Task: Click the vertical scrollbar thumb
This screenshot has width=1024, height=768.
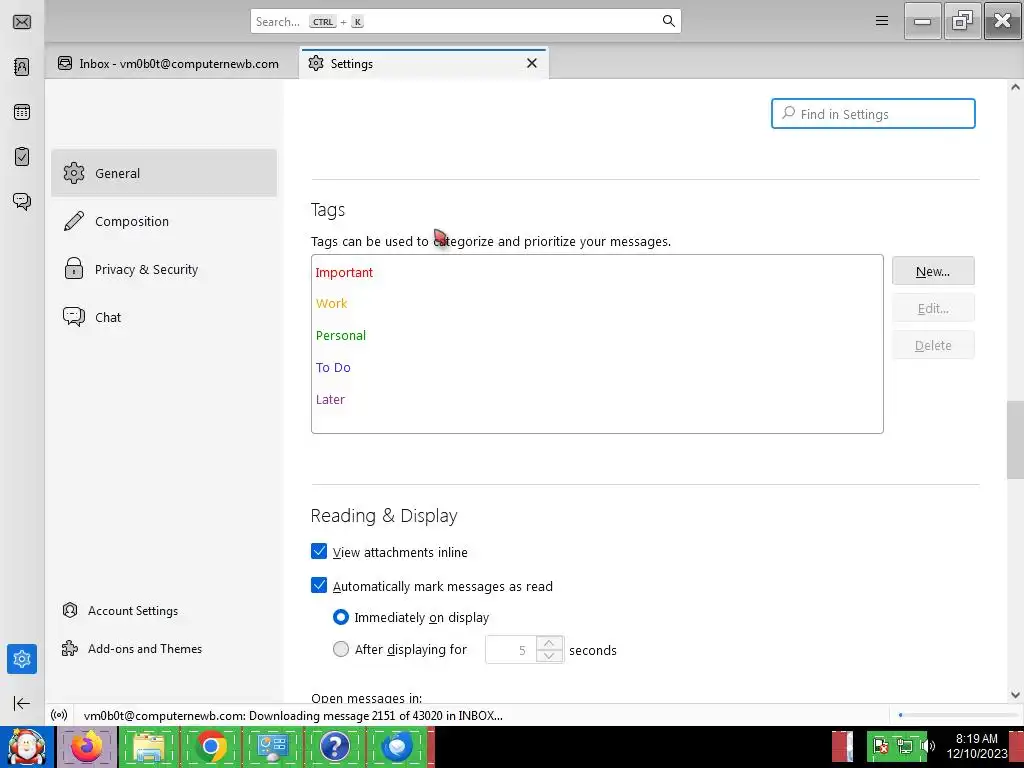Action: [1016, 440]
